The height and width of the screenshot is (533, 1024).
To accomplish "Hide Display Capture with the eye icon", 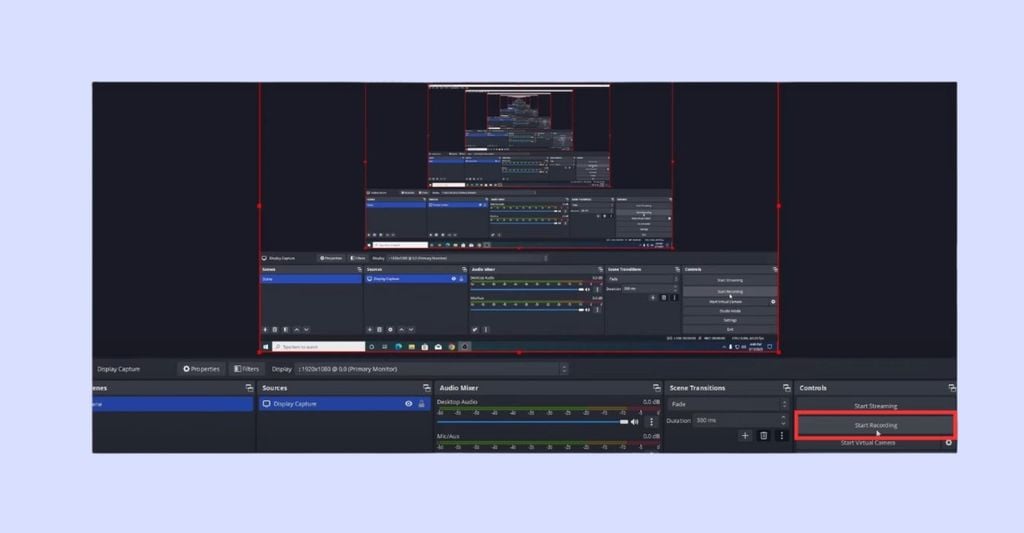I will 409,404.
